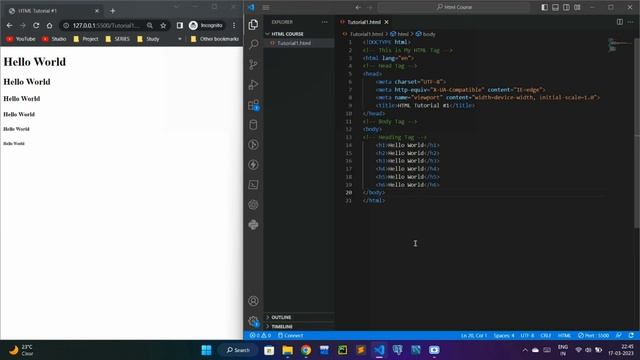Click the zoom magnifier in Chrome address bar
This screenshot has width=640, height=360.
tap(150, 25)
